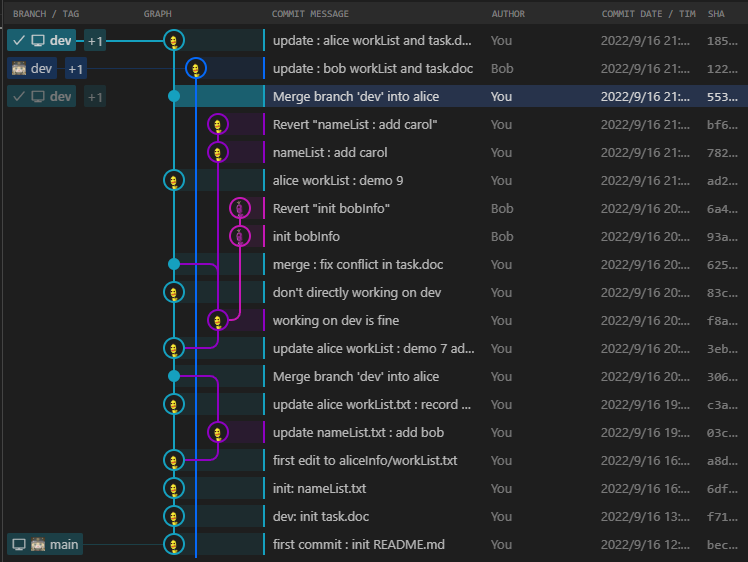Expand the faded +1 badge on the selected row

(95, 97)
